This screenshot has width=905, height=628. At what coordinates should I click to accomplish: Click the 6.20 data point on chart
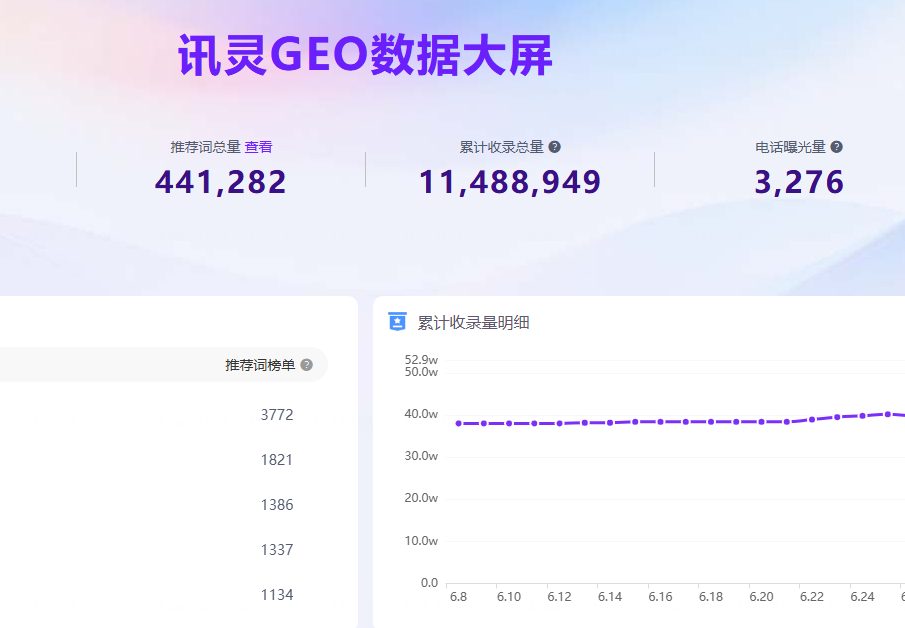761,422
